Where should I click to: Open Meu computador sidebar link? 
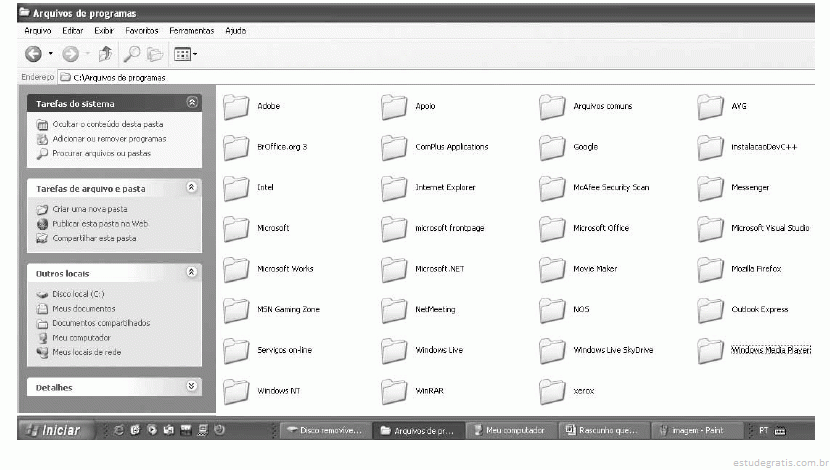click(81, 338)
